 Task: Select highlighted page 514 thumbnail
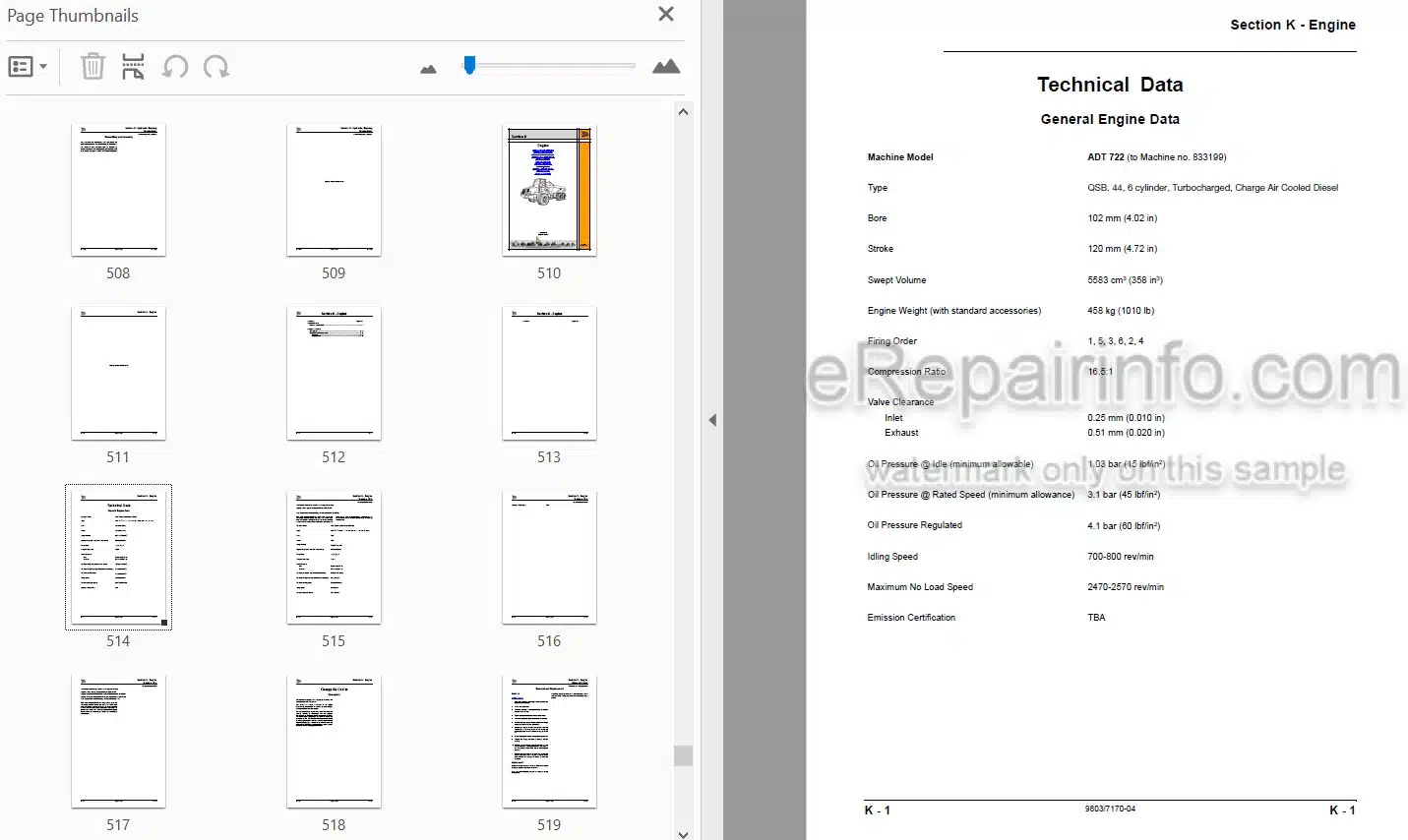(x=118, y=557)
